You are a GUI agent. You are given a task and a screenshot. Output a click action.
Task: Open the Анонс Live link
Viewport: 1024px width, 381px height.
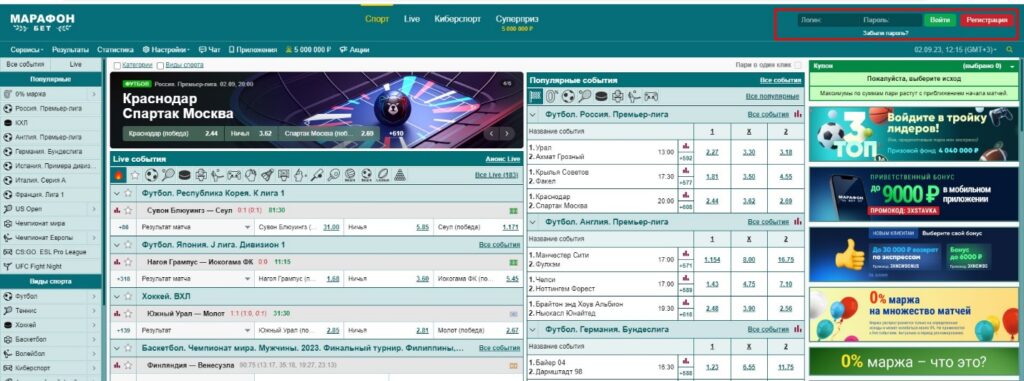503,159
